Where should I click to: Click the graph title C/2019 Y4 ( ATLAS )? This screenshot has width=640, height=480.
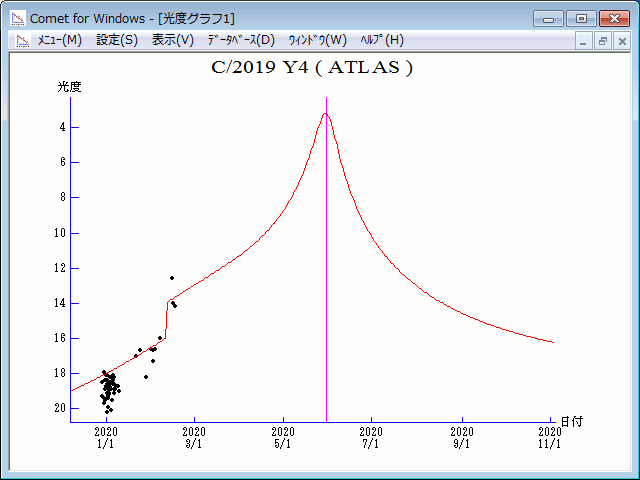coord(312,67)
